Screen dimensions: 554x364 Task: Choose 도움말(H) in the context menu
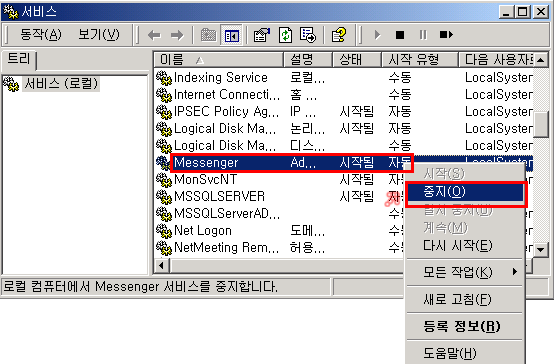click(465, 353)
